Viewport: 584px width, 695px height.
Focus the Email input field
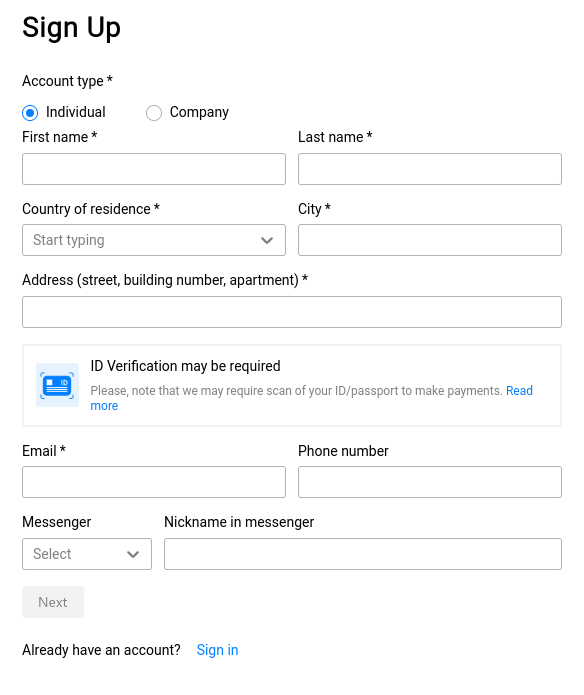154,482
